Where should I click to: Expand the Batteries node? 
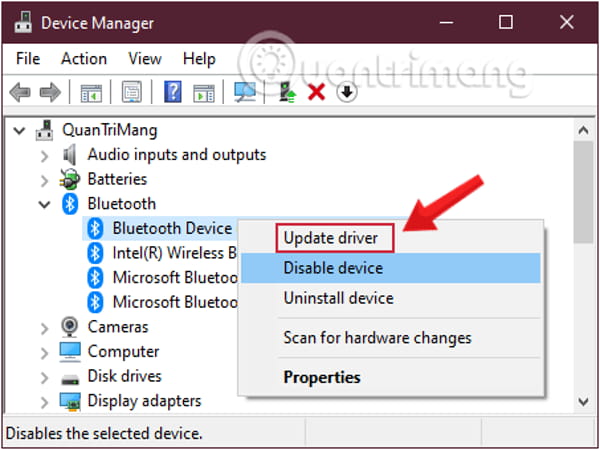[44, 180]
